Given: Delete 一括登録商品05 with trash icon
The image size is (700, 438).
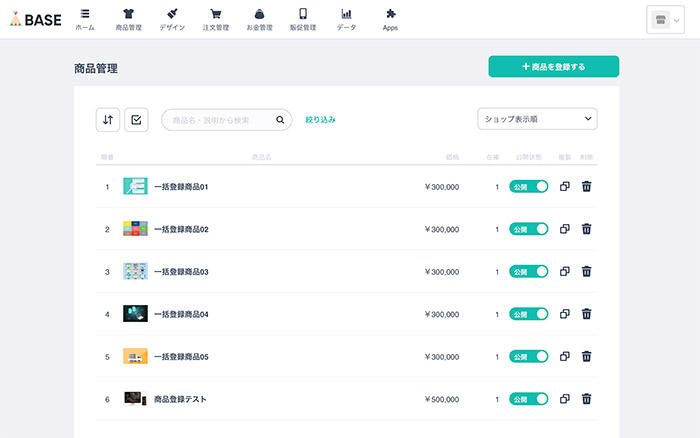Looking at the screenshot, I should click(587, 356).
